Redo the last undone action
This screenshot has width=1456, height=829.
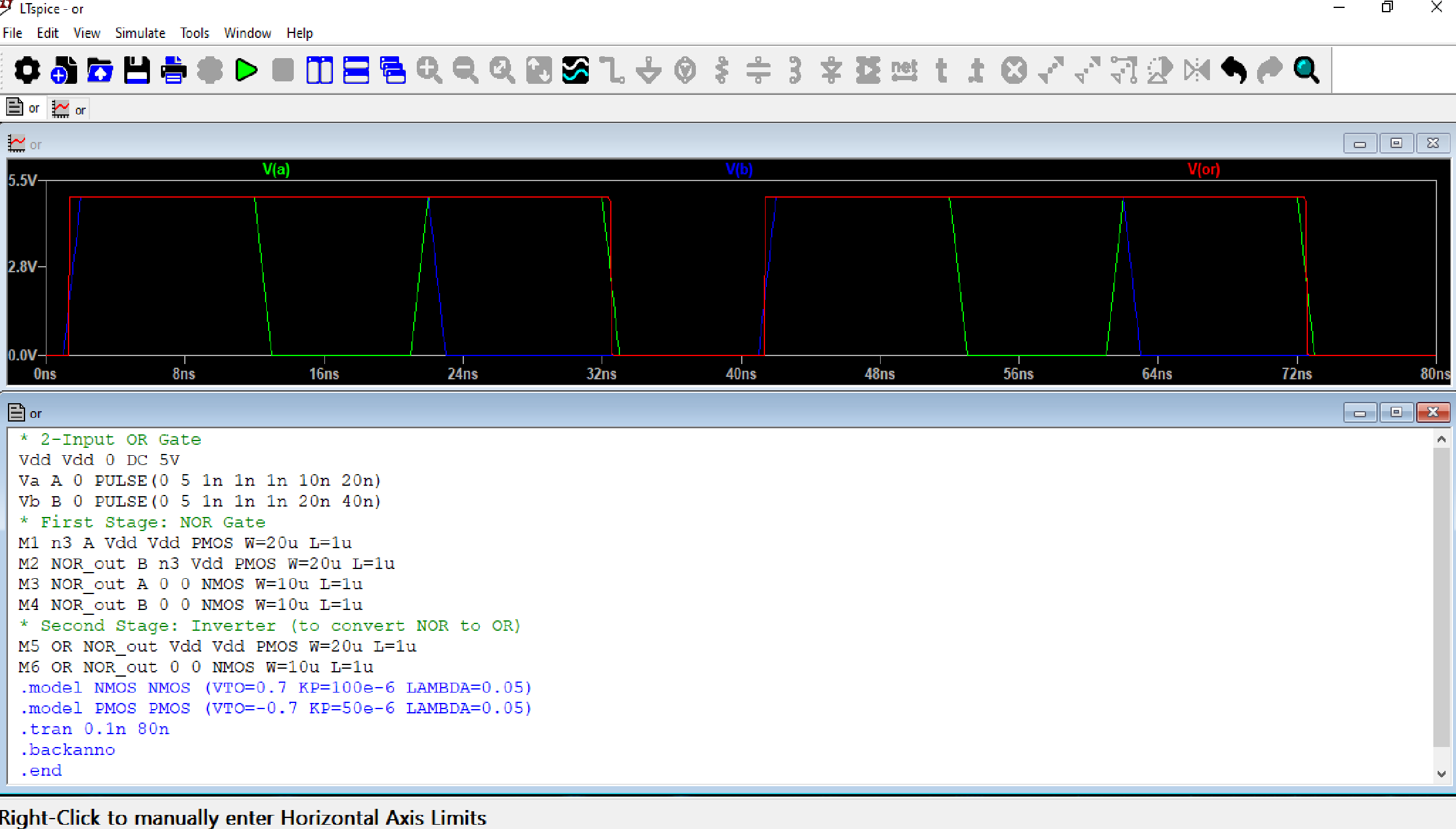(1270, 70)
